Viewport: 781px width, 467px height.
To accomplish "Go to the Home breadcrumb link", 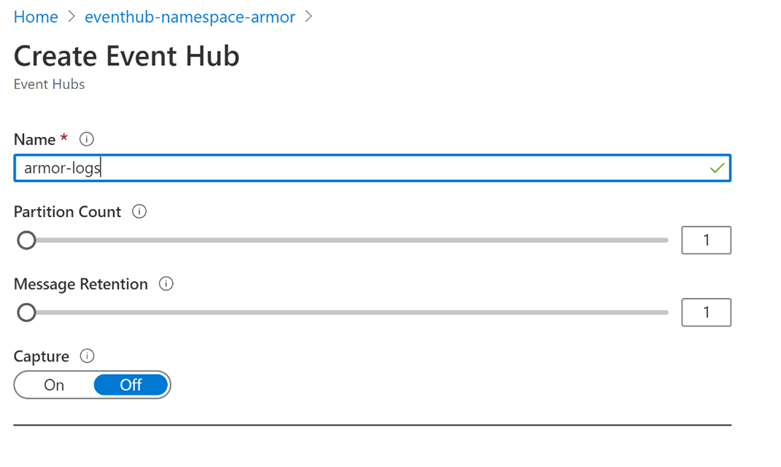I will (x=35, y=18).
